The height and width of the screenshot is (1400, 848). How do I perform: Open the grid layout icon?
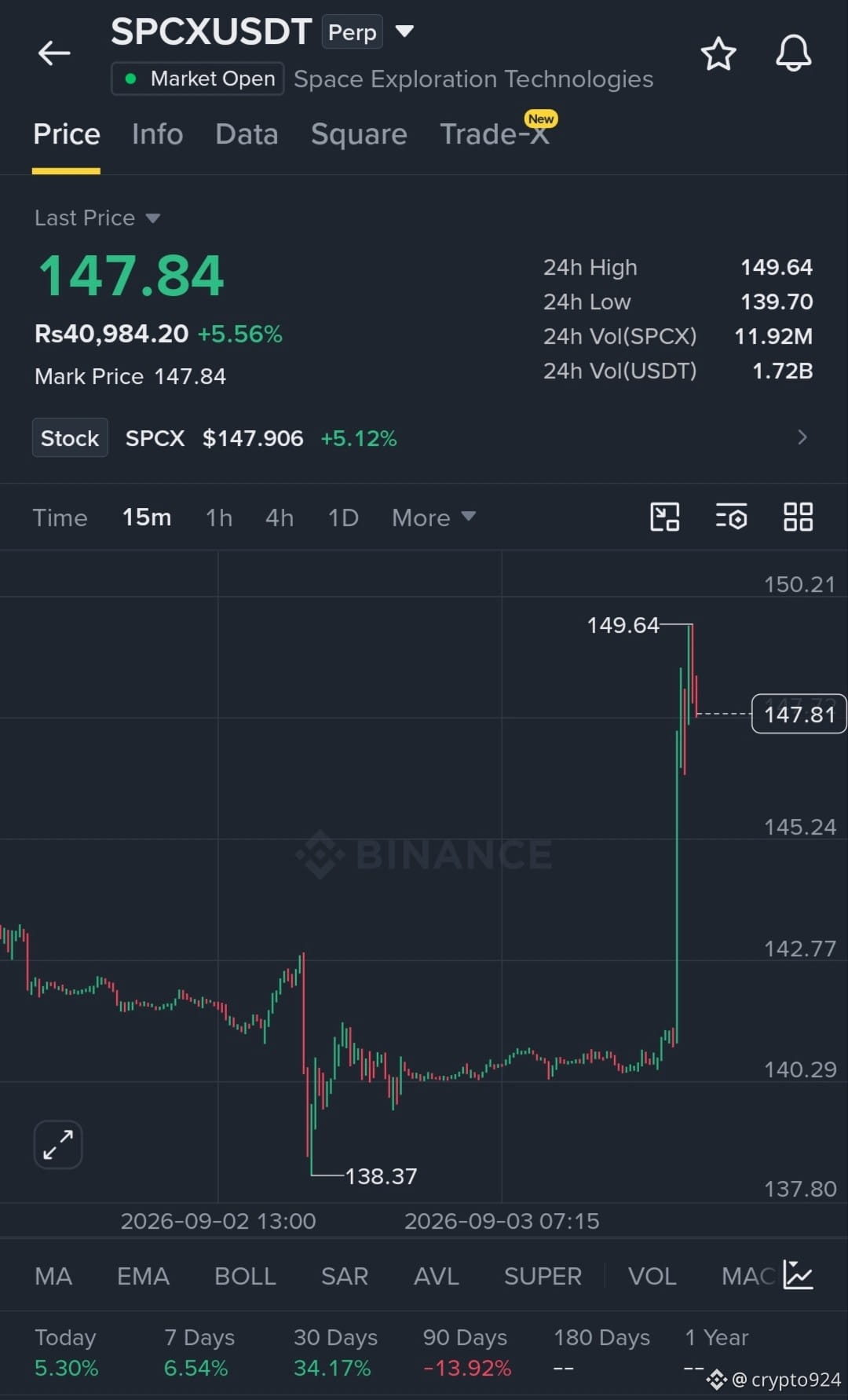798,517
